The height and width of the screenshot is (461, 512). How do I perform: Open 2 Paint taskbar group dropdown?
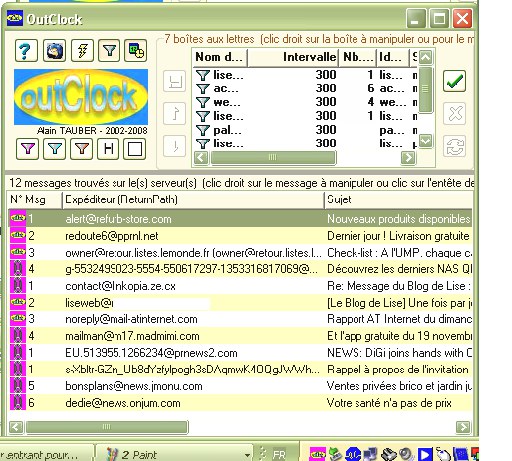(247, 455)
